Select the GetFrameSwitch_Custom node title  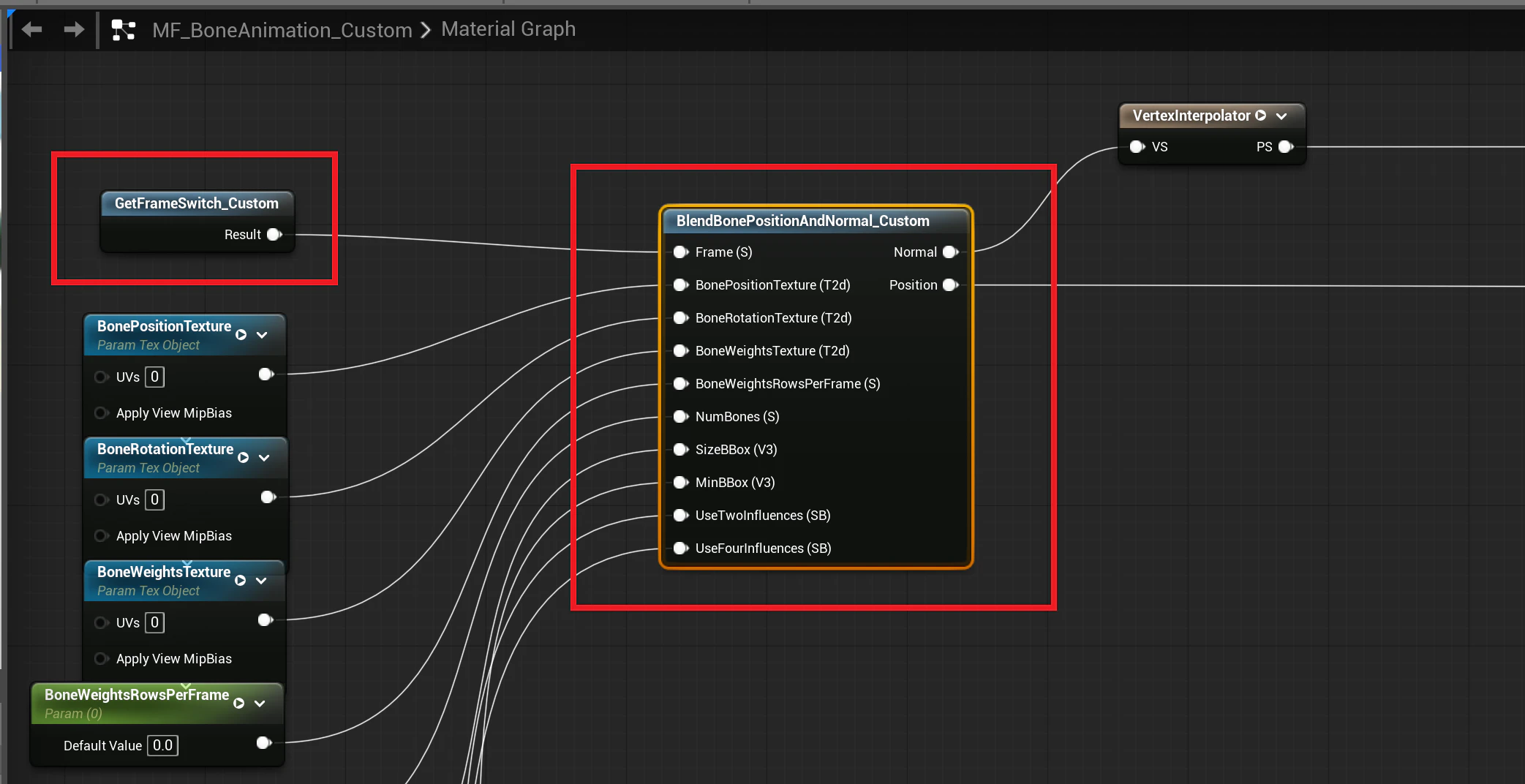tap(197, 203)
